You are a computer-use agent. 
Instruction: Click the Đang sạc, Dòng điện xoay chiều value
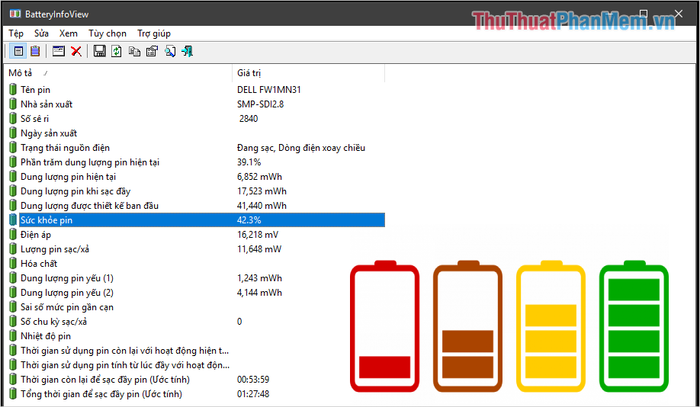[301, 148]
